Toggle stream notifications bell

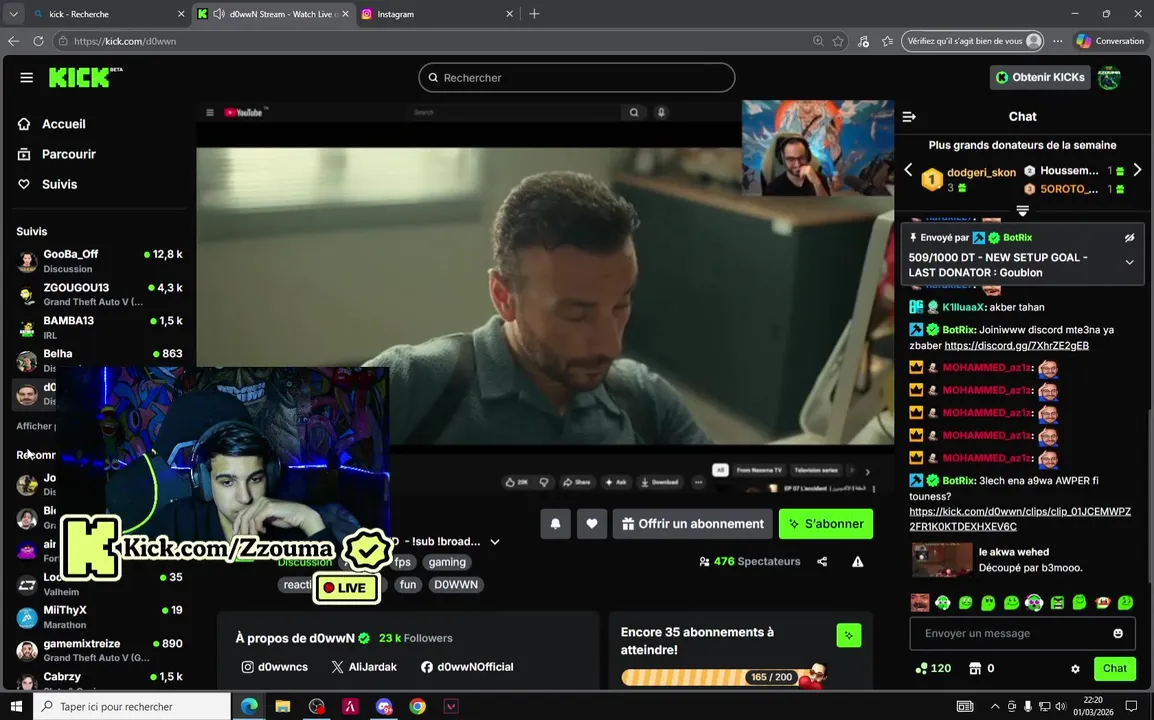pos(556,524)
